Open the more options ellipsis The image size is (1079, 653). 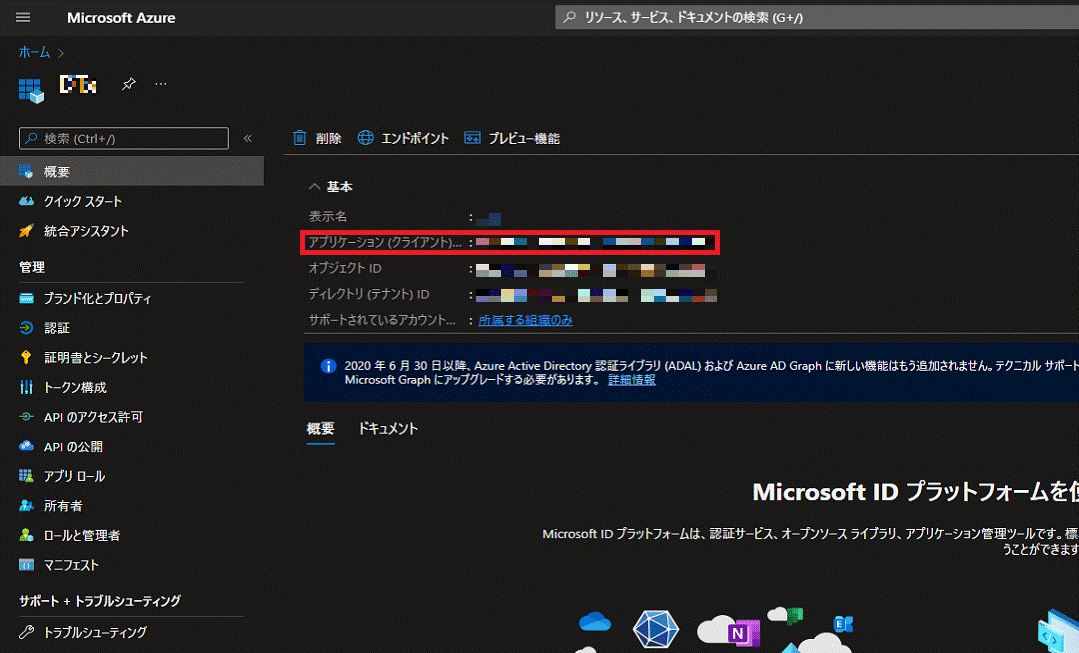tap(160, 84)
